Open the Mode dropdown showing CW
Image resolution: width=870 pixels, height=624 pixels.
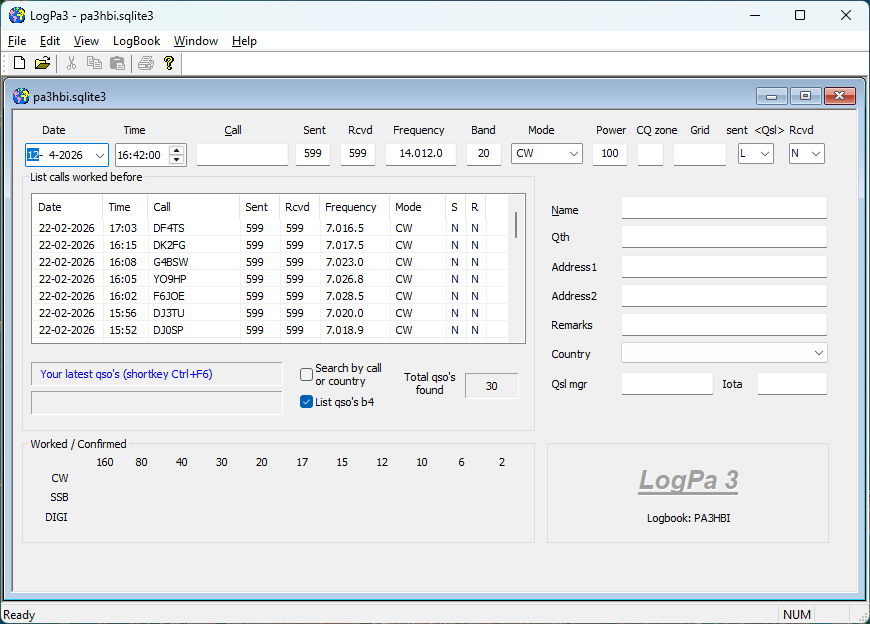click(x=573, y=154)
